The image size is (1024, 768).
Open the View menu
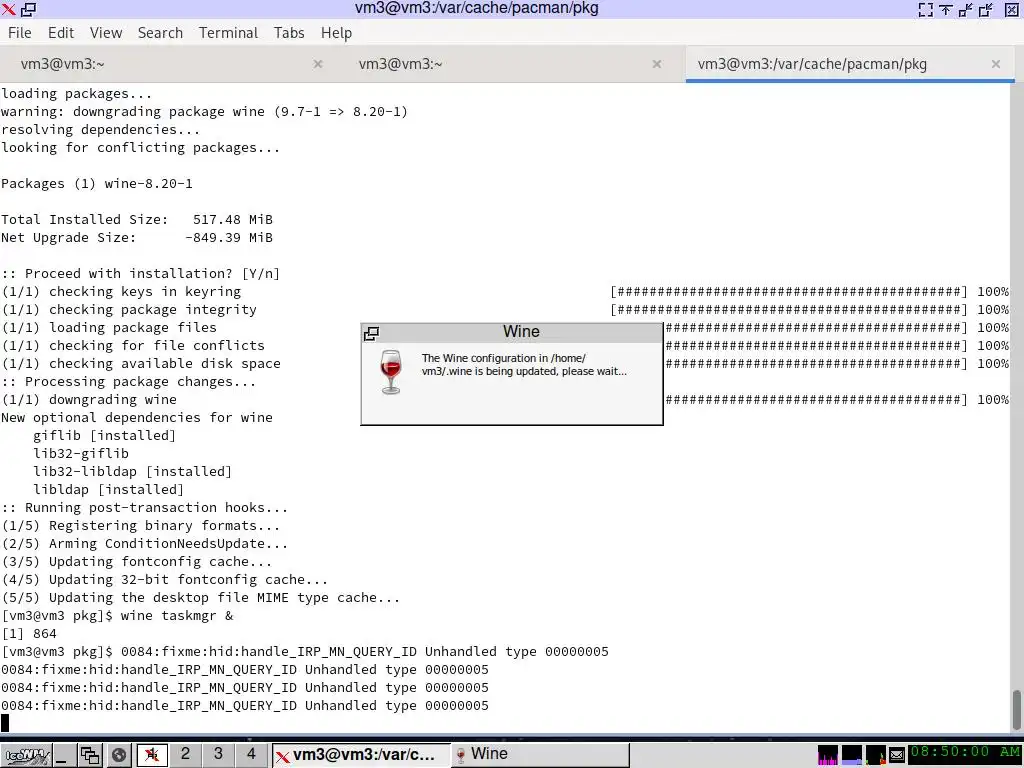(x=106, y=33)
